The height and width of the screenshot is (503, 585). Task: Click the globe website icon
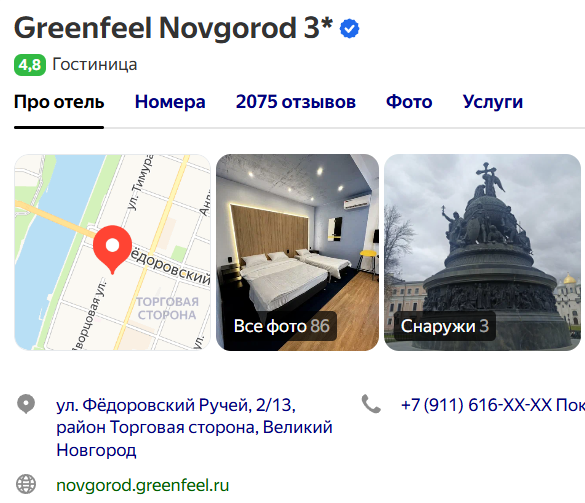pos(26,484)
